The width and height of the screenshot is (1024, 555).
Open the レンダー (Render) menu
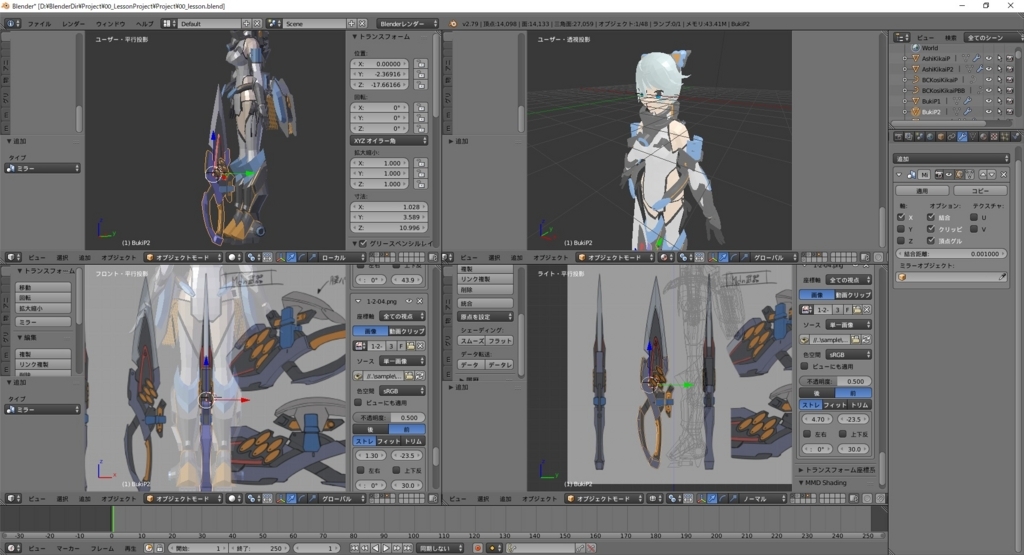click(x=73, y=24)
